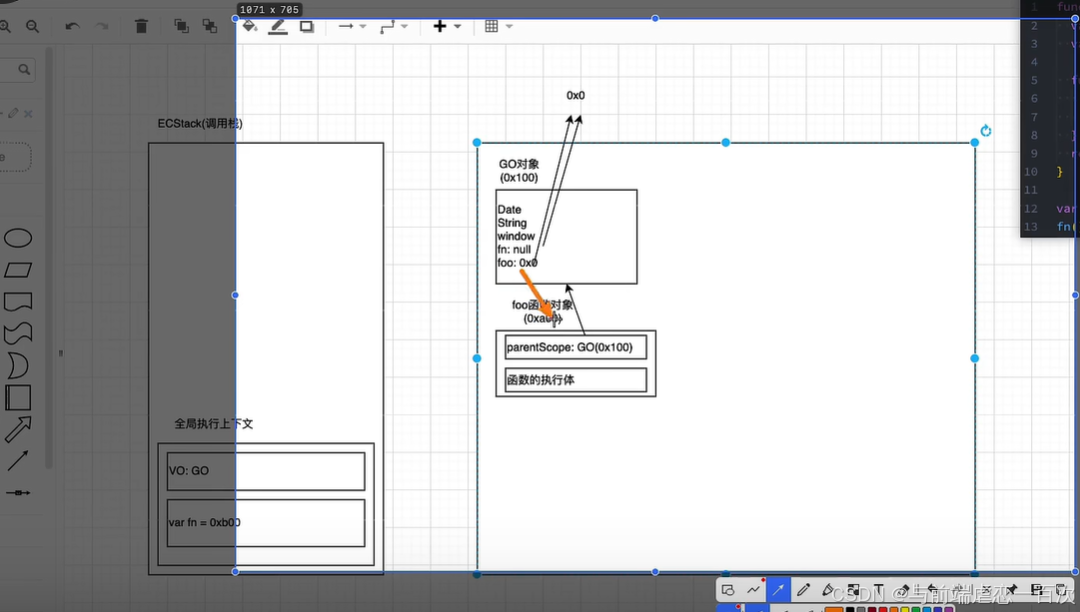
Task: Select the screenshot mosaic blur tool
Action: 854,590
